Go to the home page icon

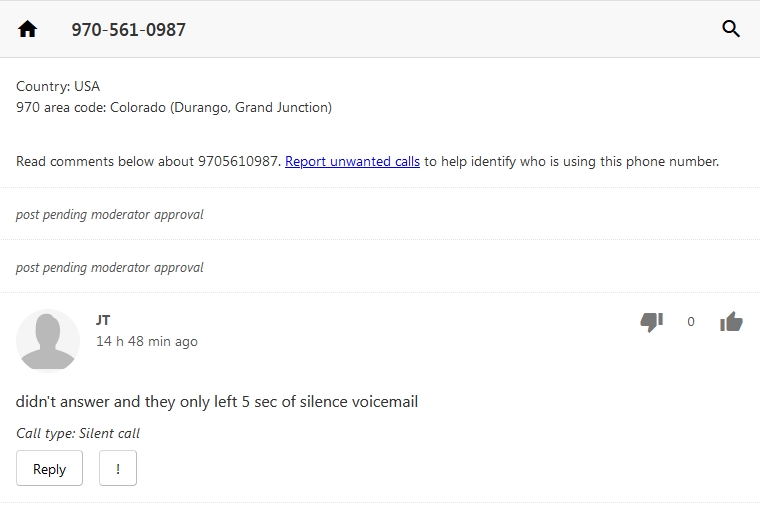coord(28,29)
